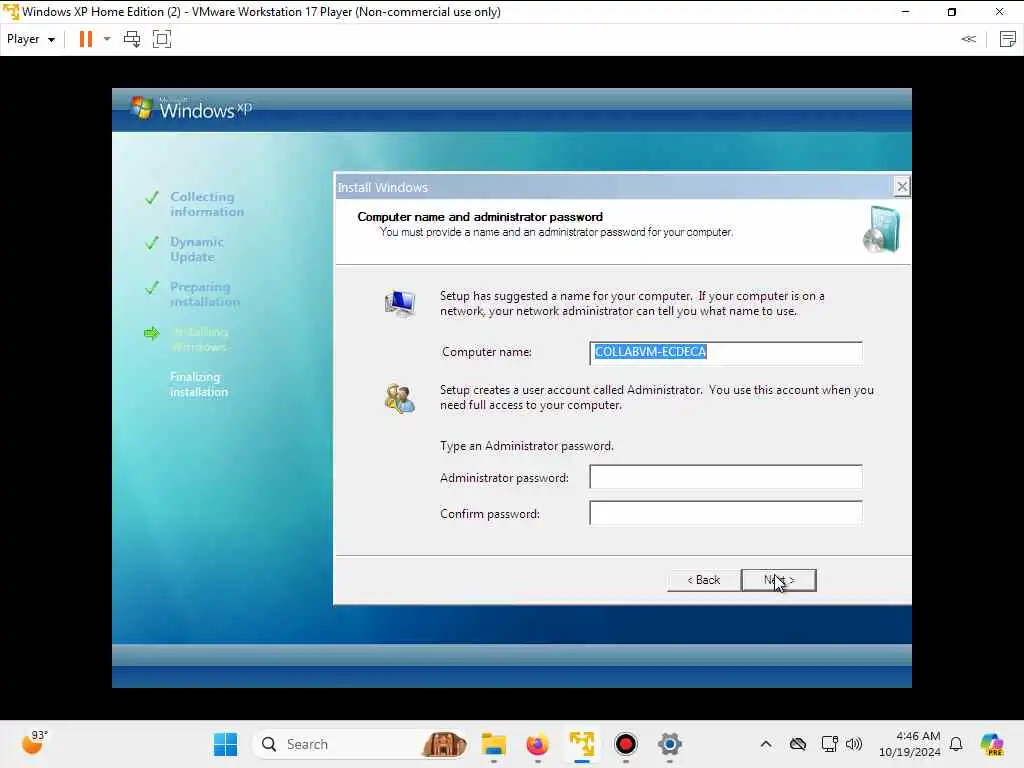Collapse the toolbar with double-chevron icon

[x=968, y=39]
